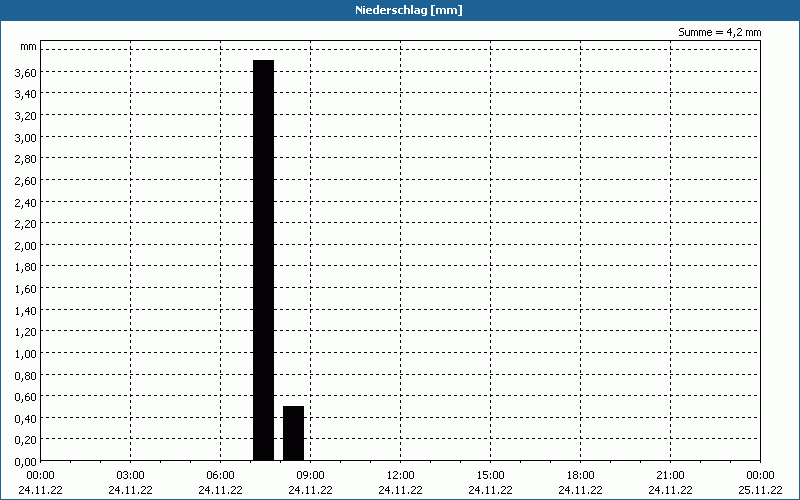Image resolution: width=800 pixels, height=500 pixels.
Task: Select the 2,40 y-axis value
Action: coord(26,203)
